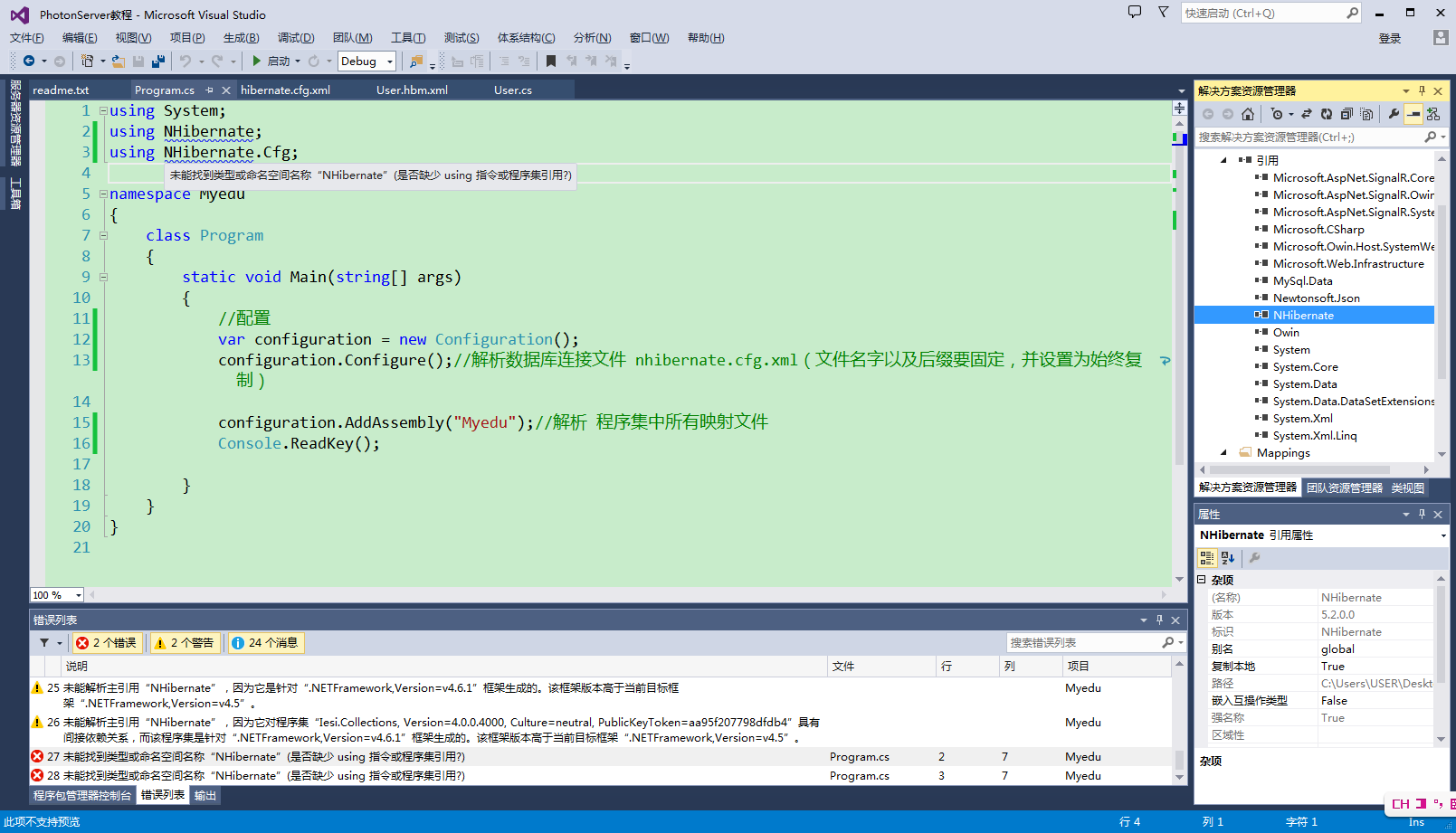The height and width of the screenshot is (833, 1456).
Task: Start debugging with the green play icon
Action: (257, 61)
